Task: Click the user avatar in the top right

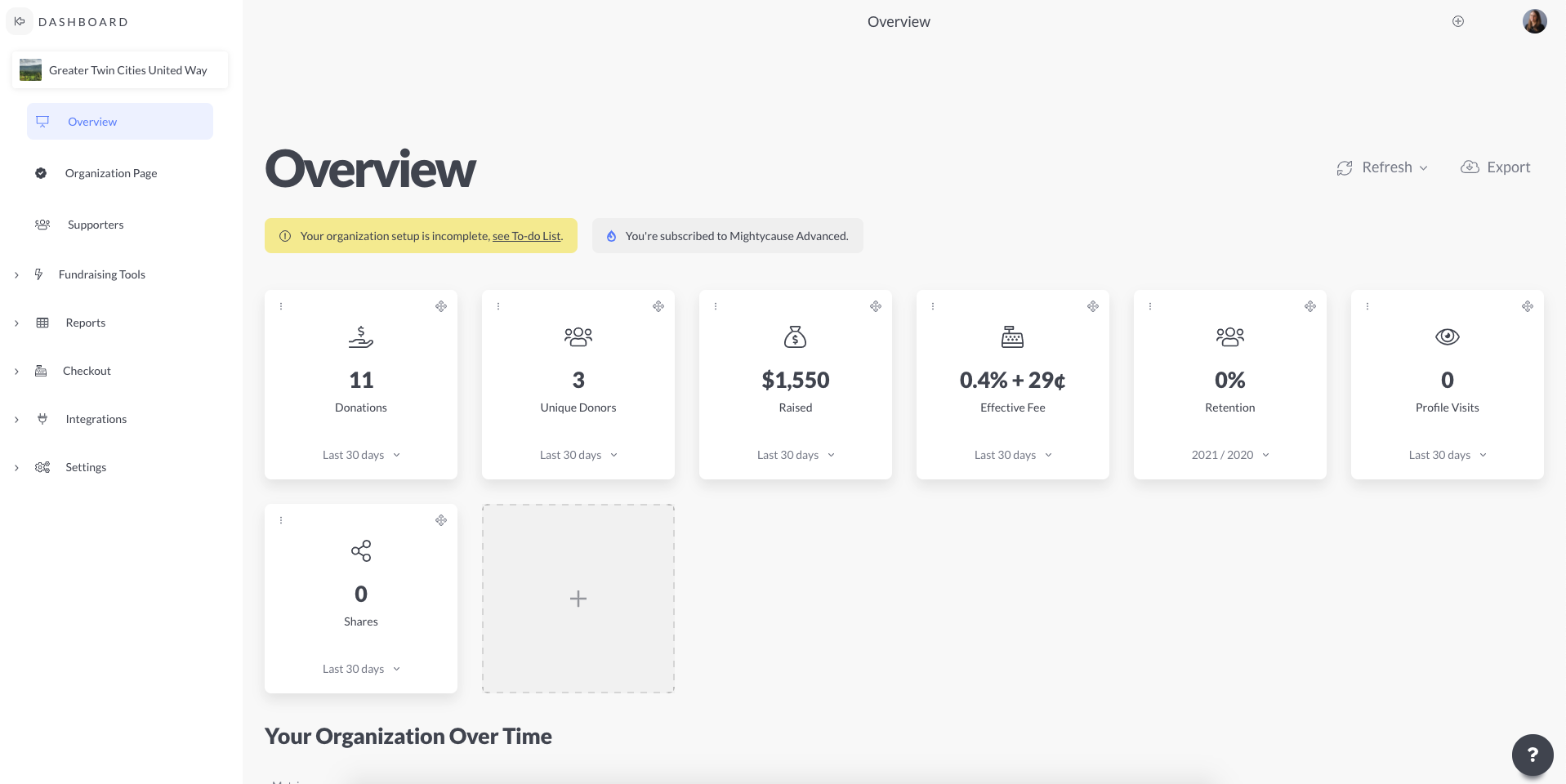Action: point(1534,21)
